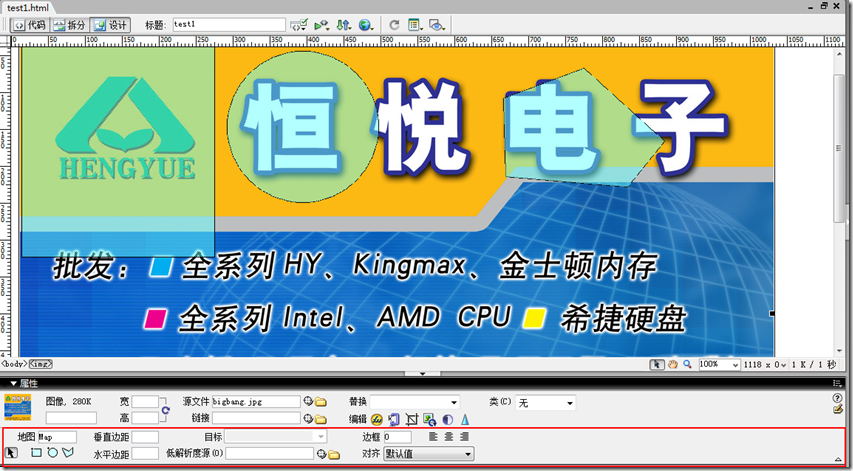Activate the crop image tool
Screen dimensions: 853x471
pos(412,419)
